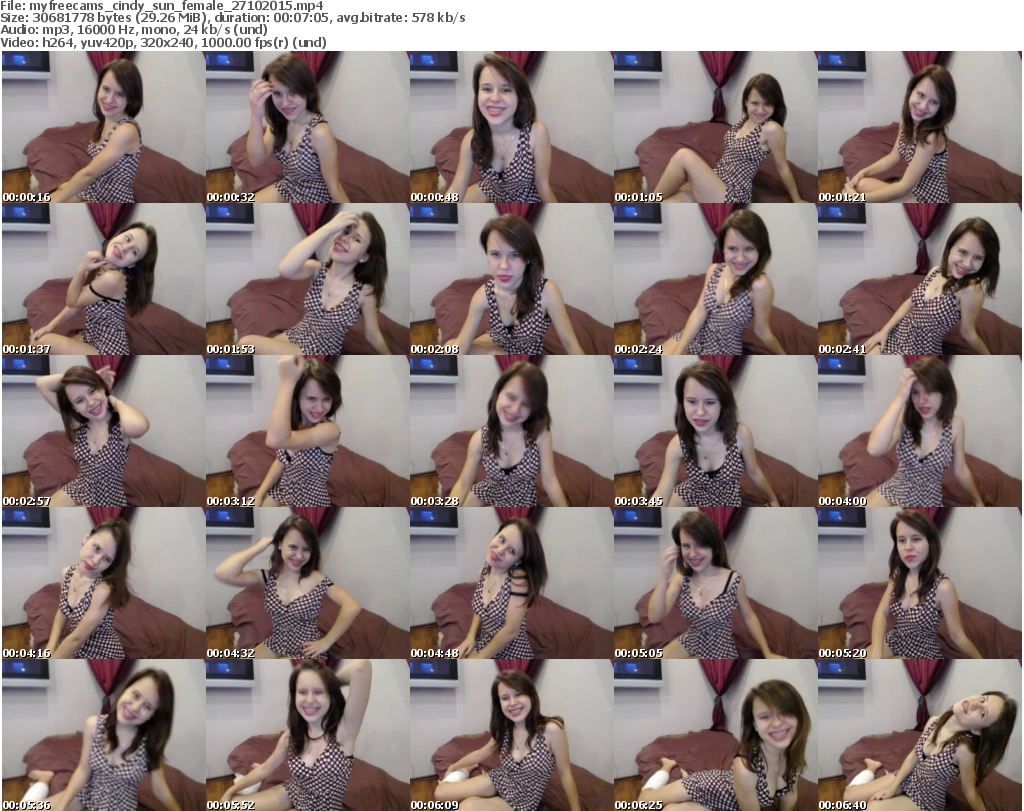Click the Video h264 info line
The width and height of the screenshot is (1024, 811).
coord(163,42)
